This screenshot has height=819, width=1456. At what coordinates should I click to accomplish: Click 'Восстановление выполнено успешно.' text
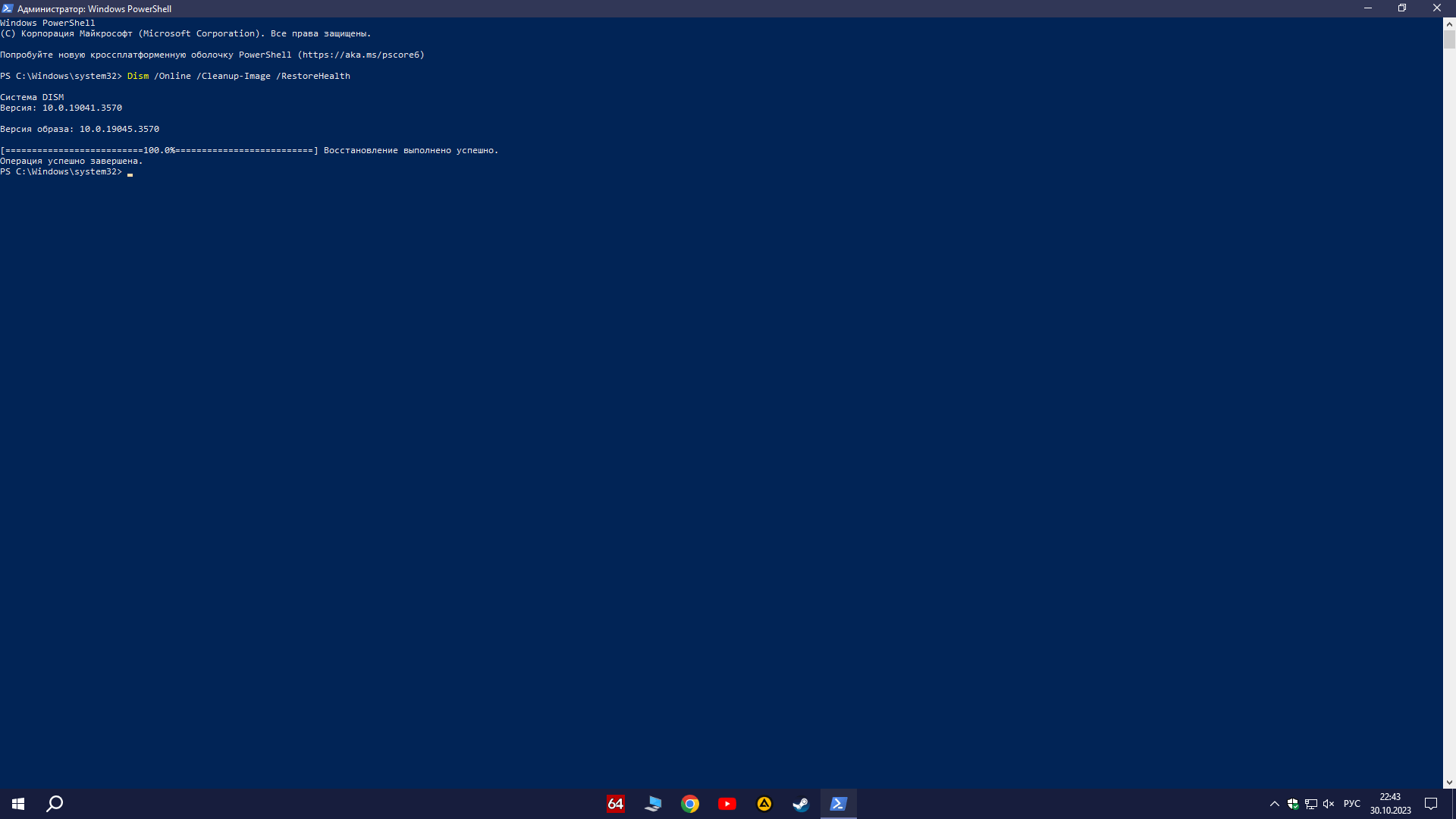click(x=411, y=150)
